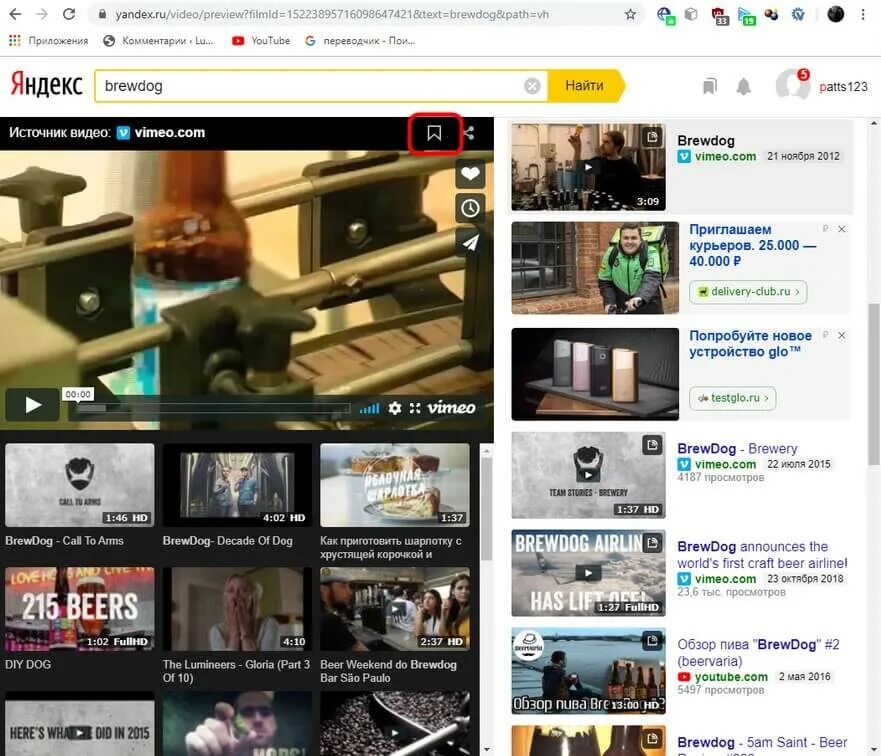Save video with the highlighted bookmark icon
The width and height of the screenshot is (881, 756).
click(434, 133)
